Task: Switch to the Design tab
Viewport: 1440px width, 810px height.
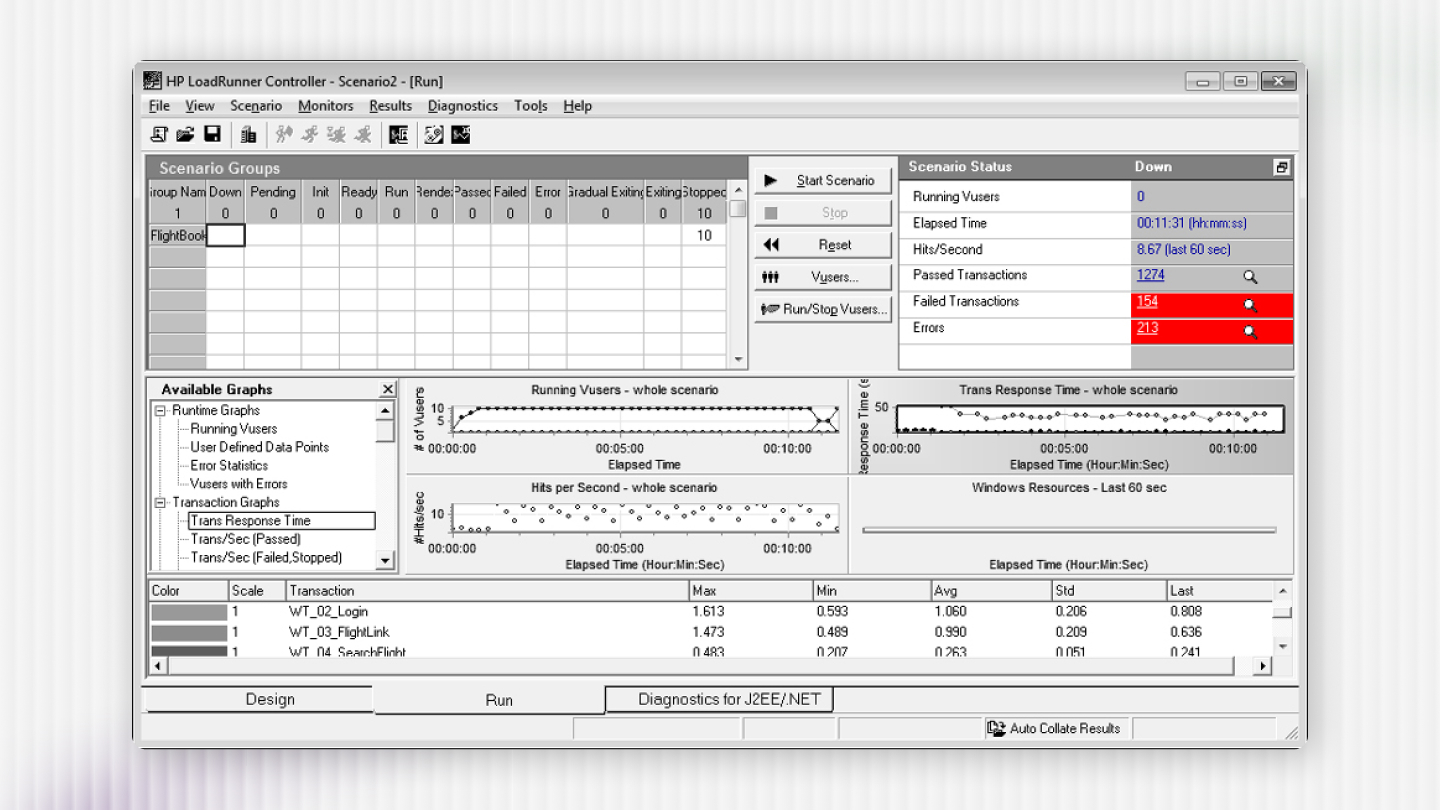Action: (259, 699)
